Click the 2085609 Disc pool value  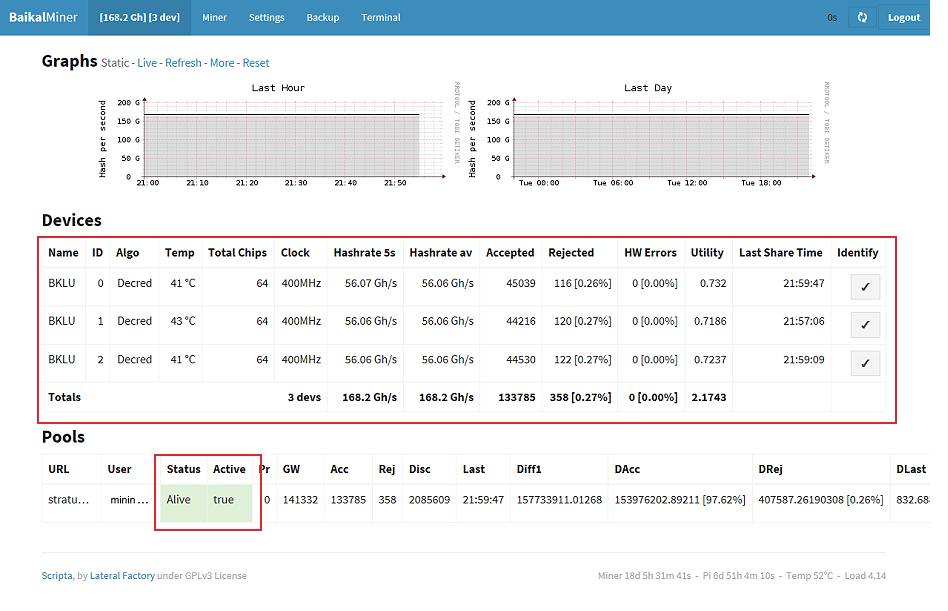[429, 500]
